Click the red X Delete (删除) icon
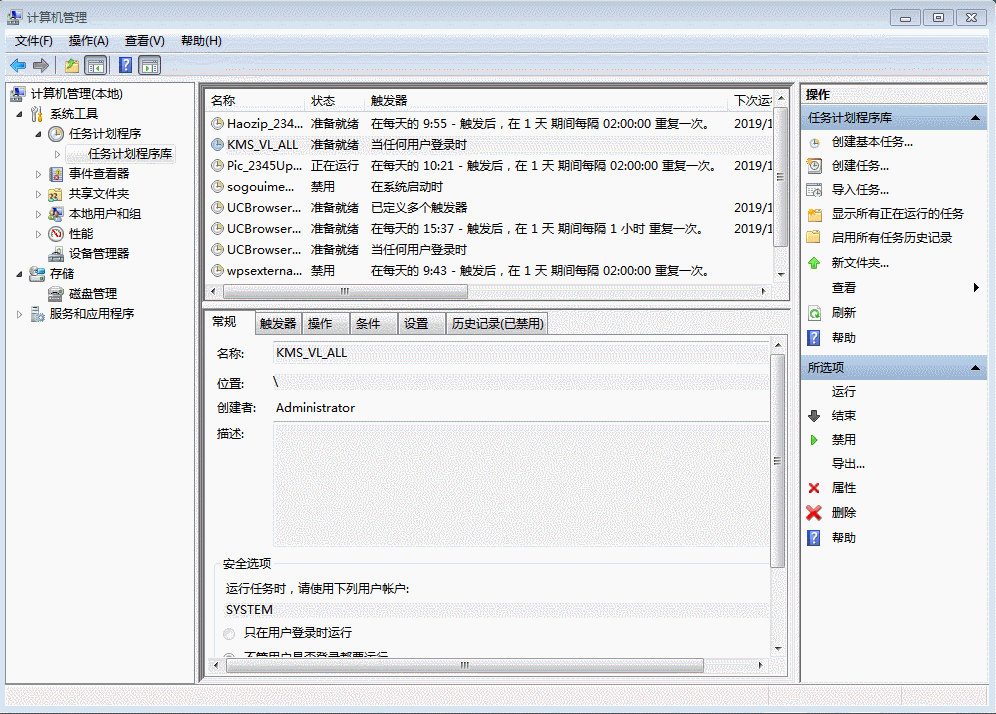 pyautogui.click(x=814, y=513)
